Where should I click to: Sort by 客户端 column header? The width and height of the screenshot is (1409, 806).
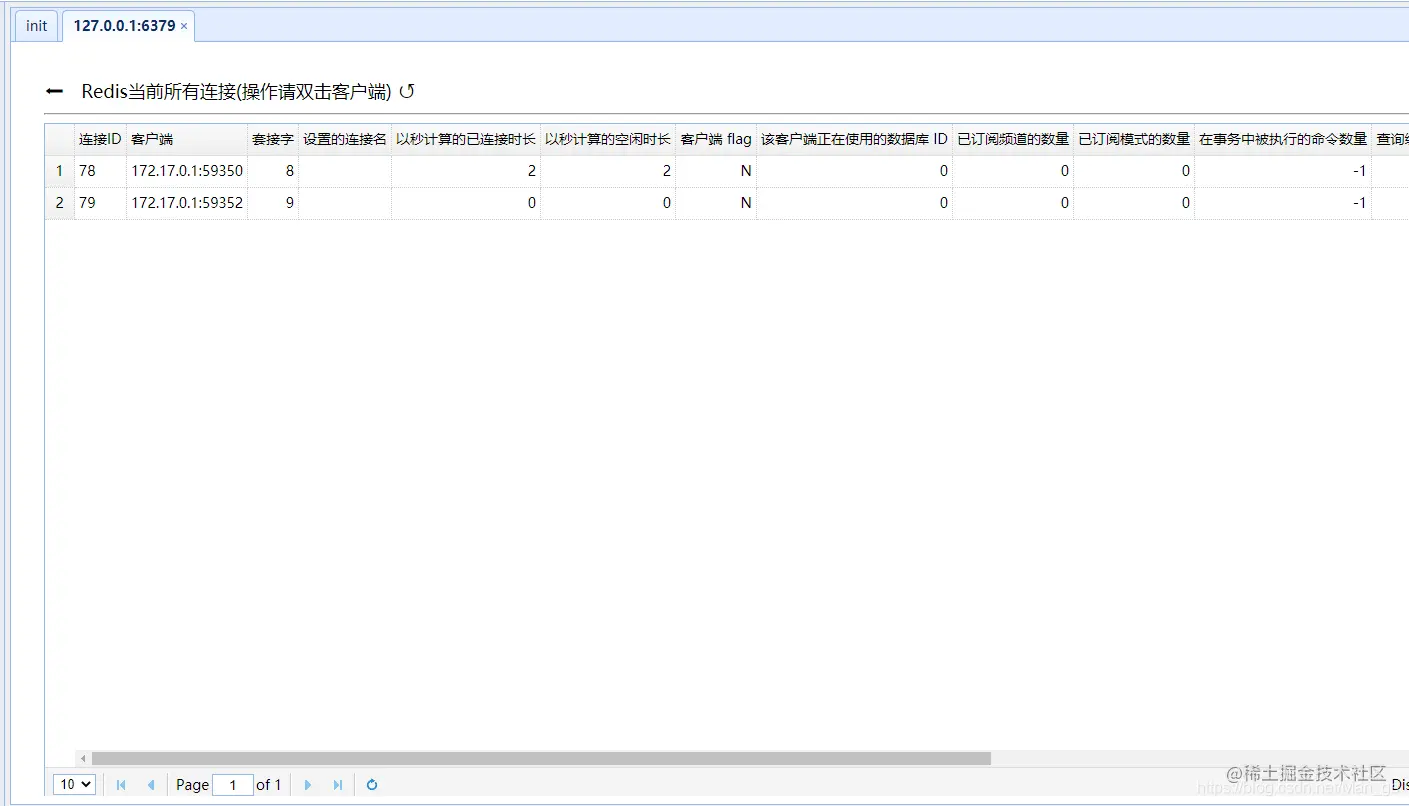[x=187, y=140]
